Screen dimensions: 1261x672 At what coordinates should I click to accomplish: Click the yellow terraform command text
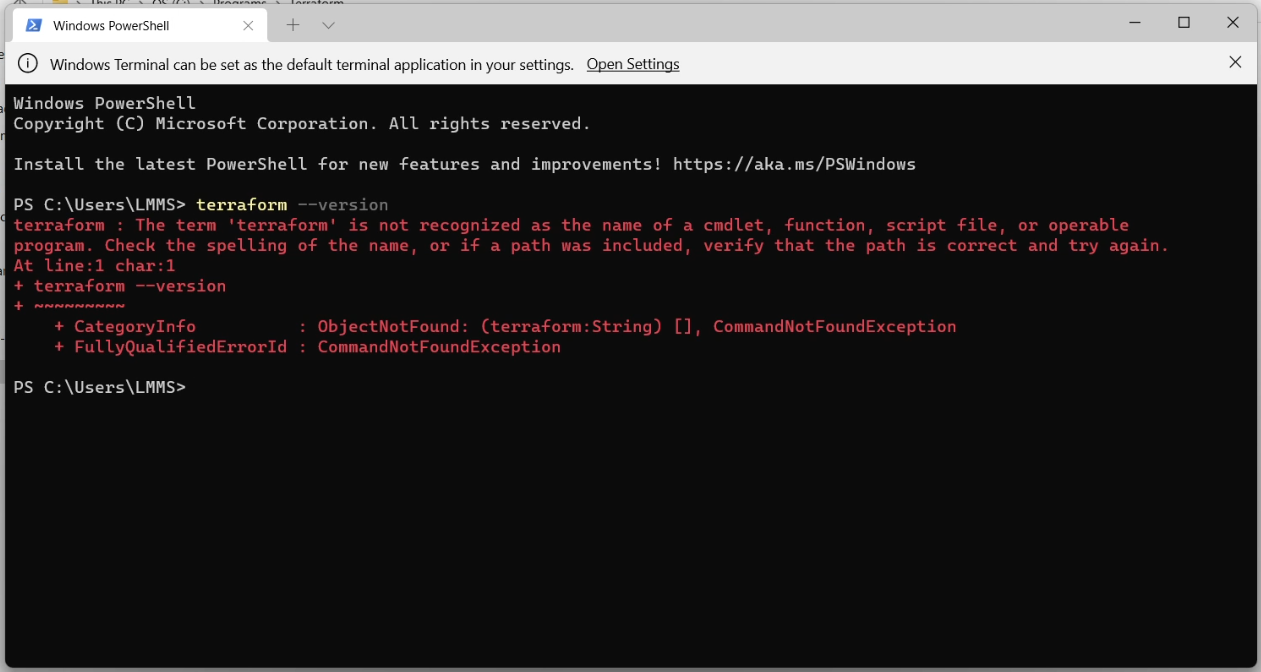pos(241,205)
